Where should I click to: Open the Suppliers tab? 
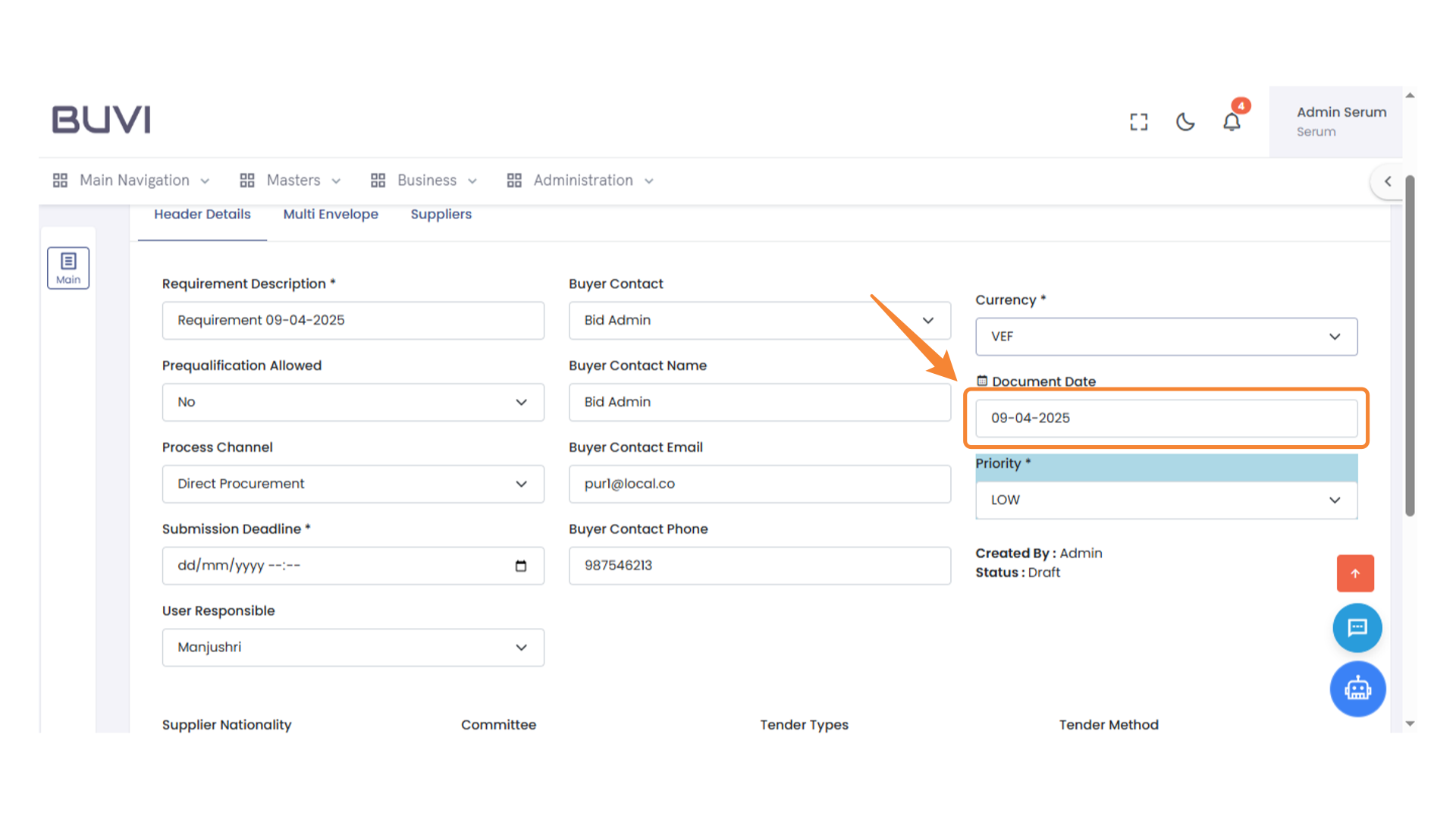tap(441, 215)
